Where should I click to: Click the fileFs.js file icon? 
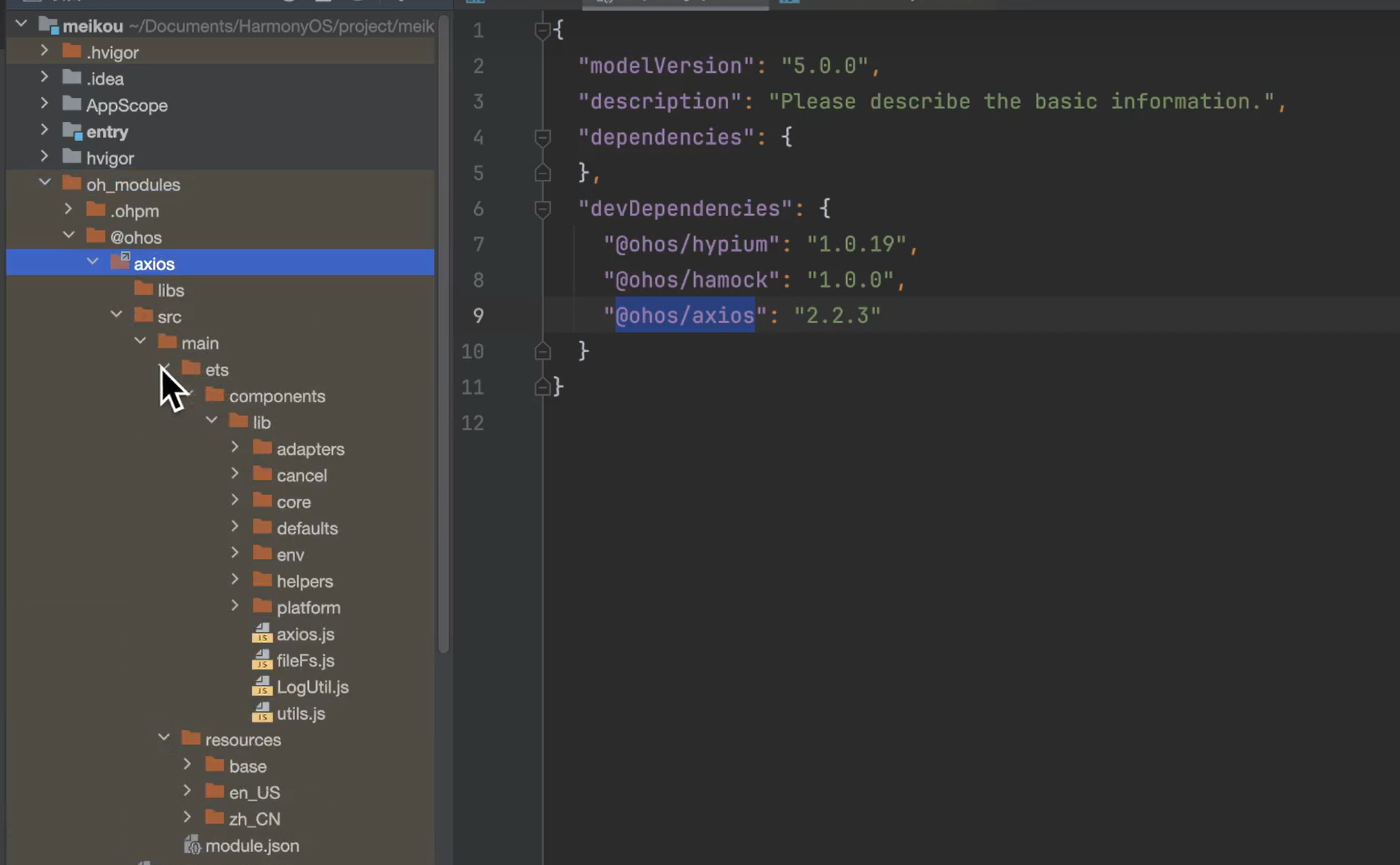tap(262, 659)
